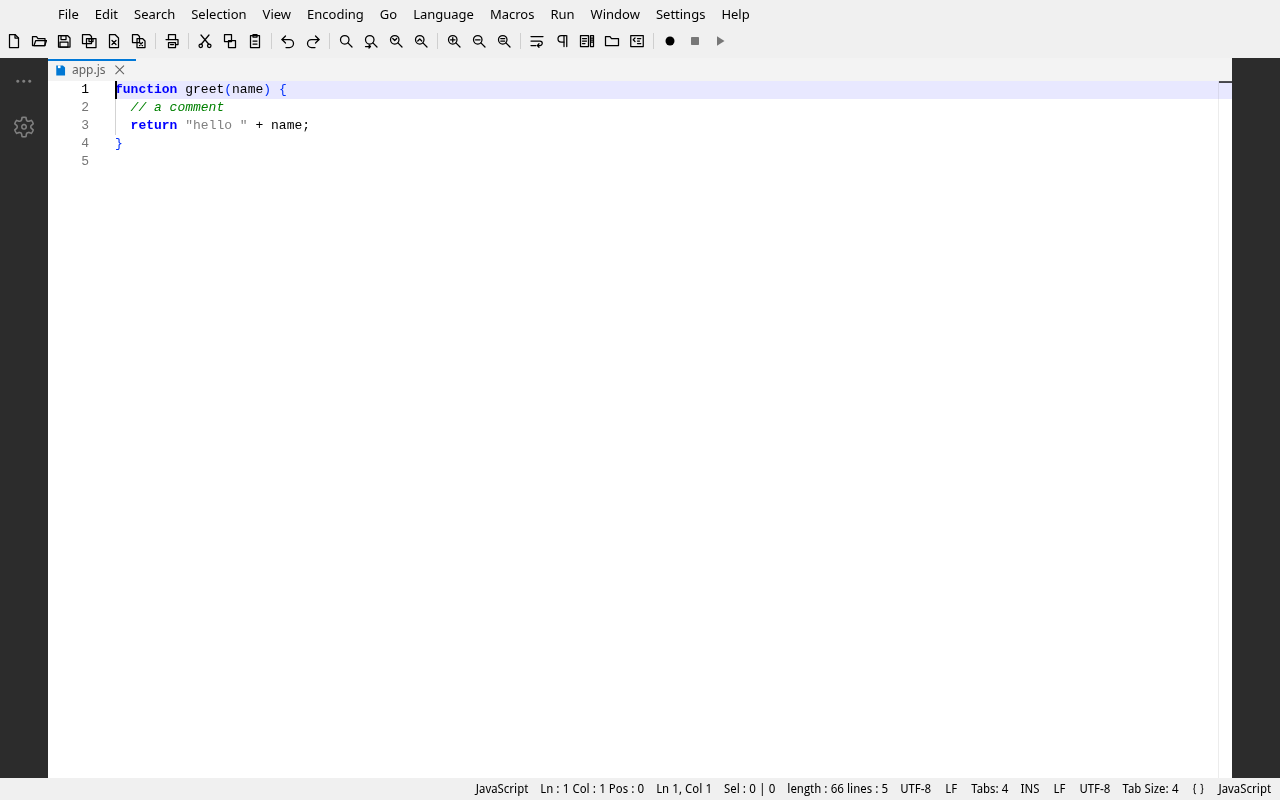Print the document using the printer icon
Image resolution: width=1280 pixels, height=800 pixels.
coord(172,41)
